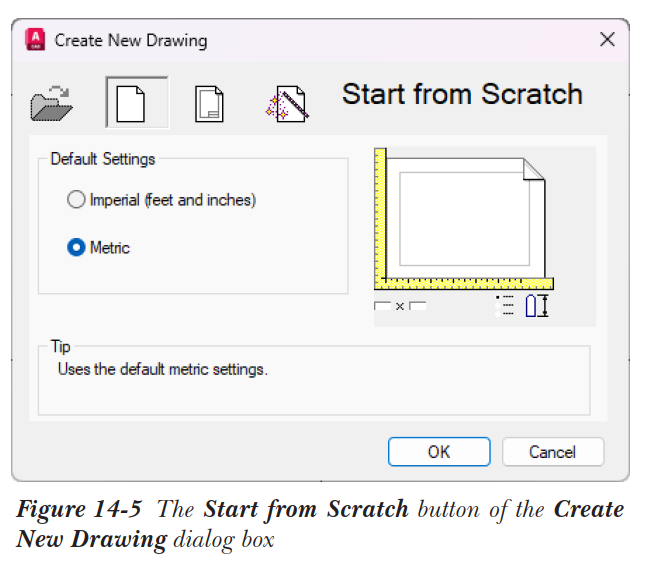This screenshot has width=657, height=561.
Task: Confirm with the OK button
Action: (x=439, y=452)
